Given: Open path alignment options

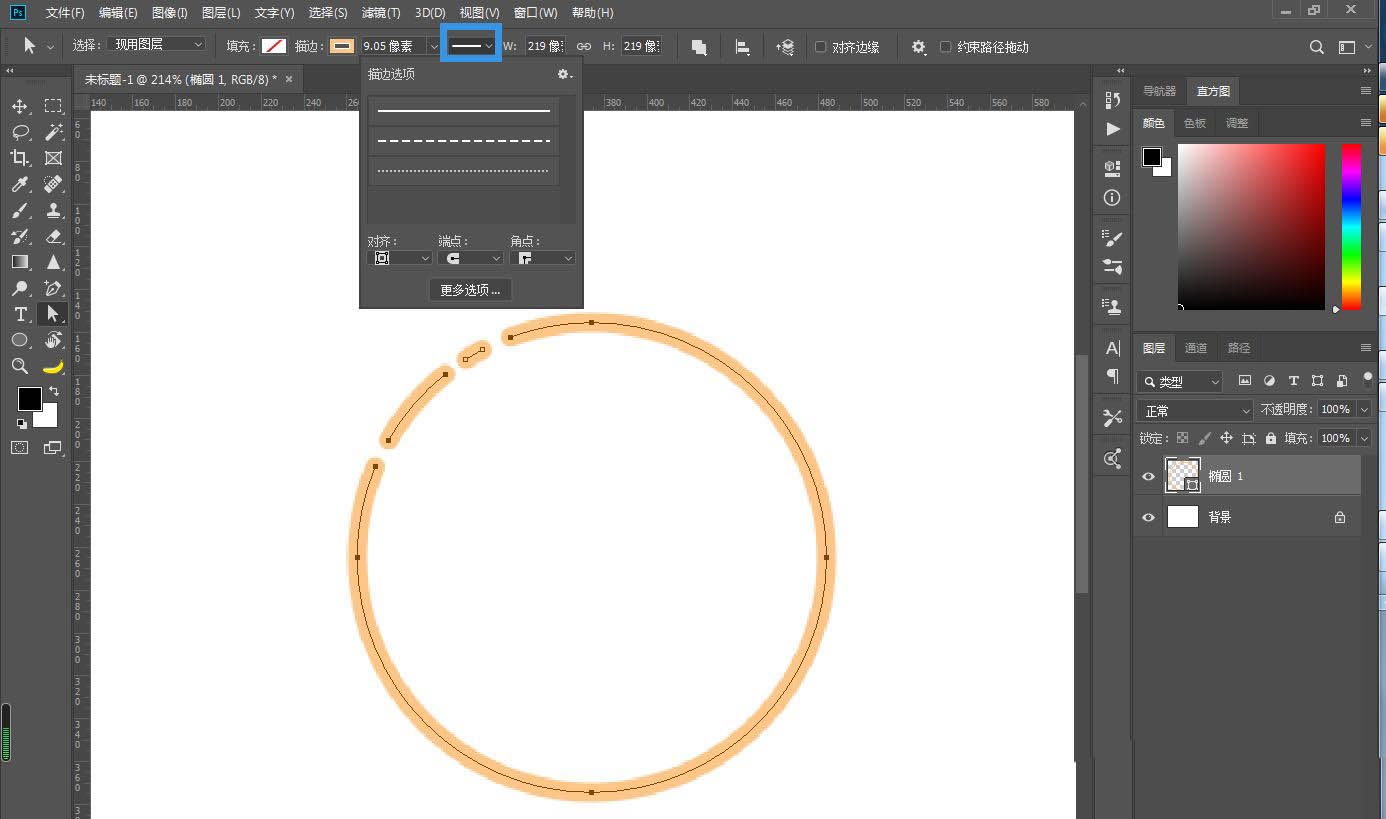Looking at the screenshot, I should 742,47.
